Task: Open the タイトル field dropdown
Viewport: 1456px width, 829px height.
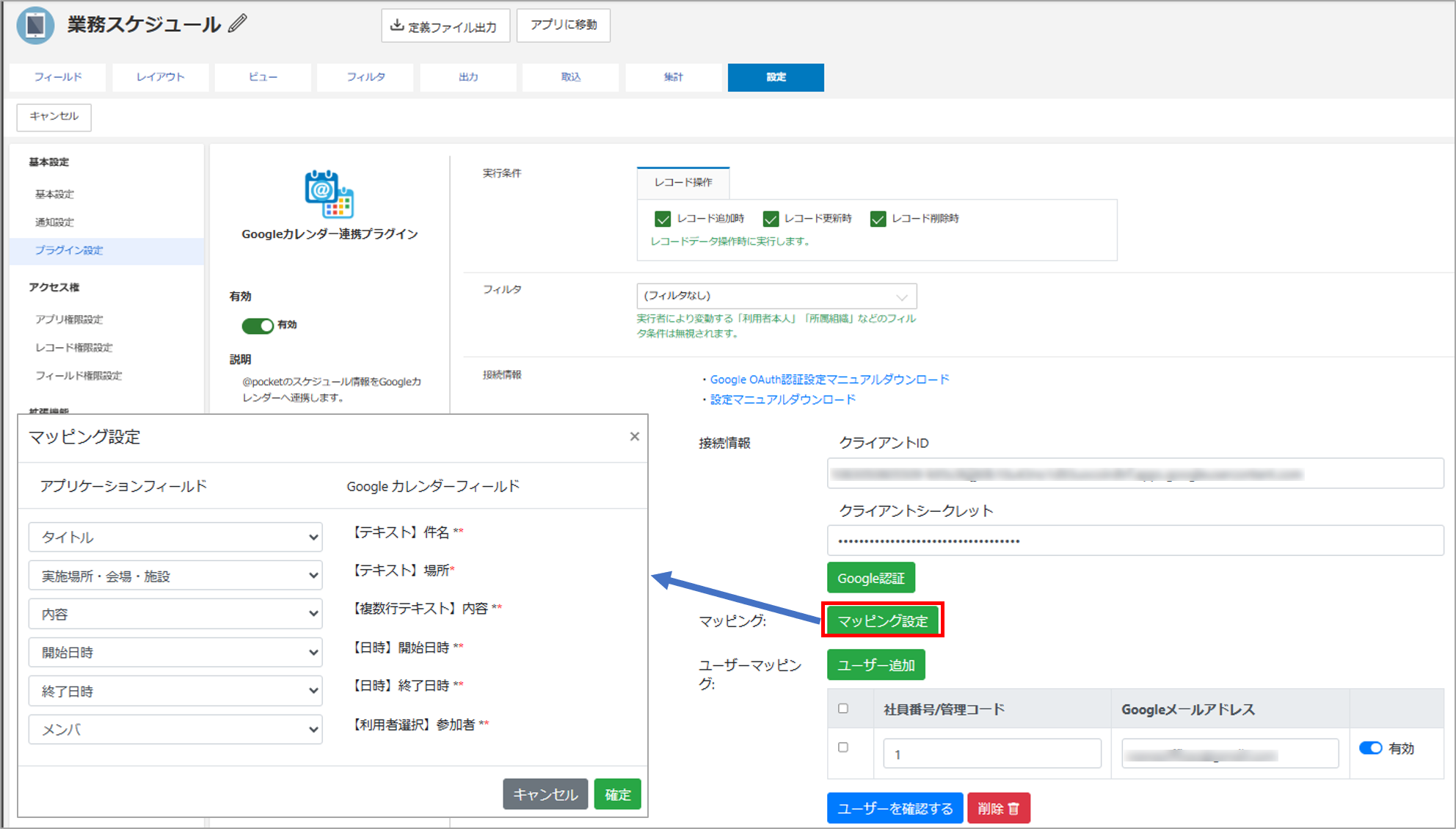Action: [175, 537]
